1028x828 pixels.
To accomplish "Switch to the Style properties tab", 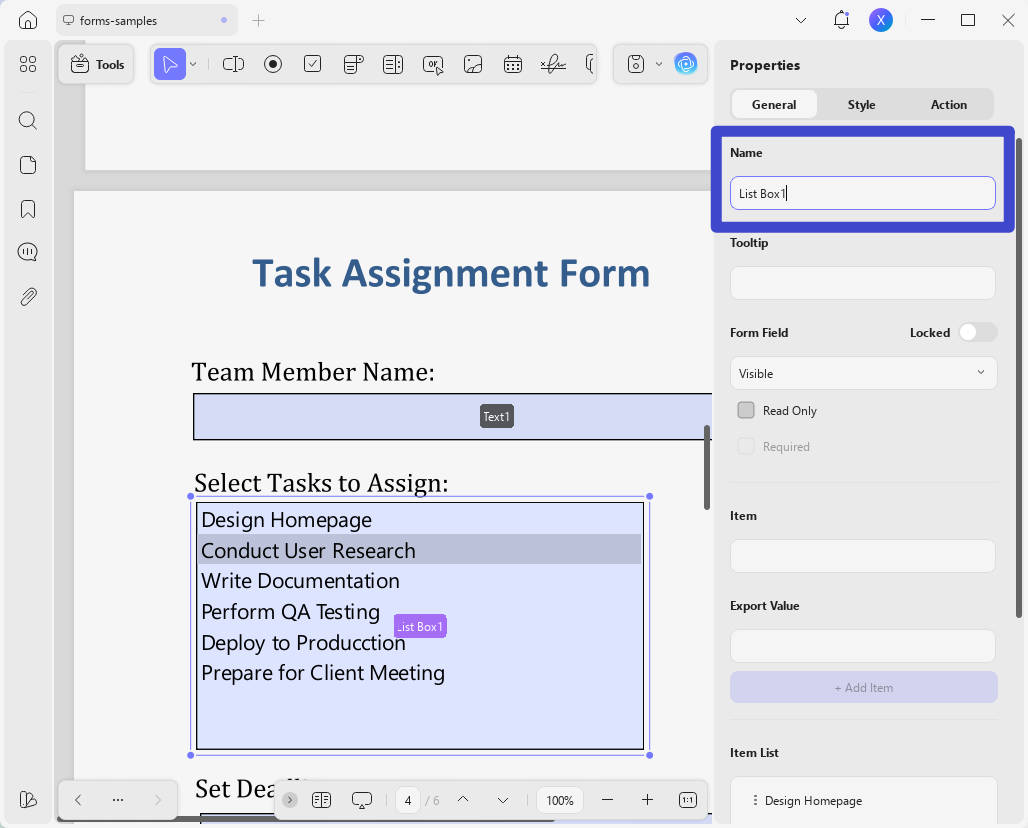I will pyautogui.click(x=861, y=104).
